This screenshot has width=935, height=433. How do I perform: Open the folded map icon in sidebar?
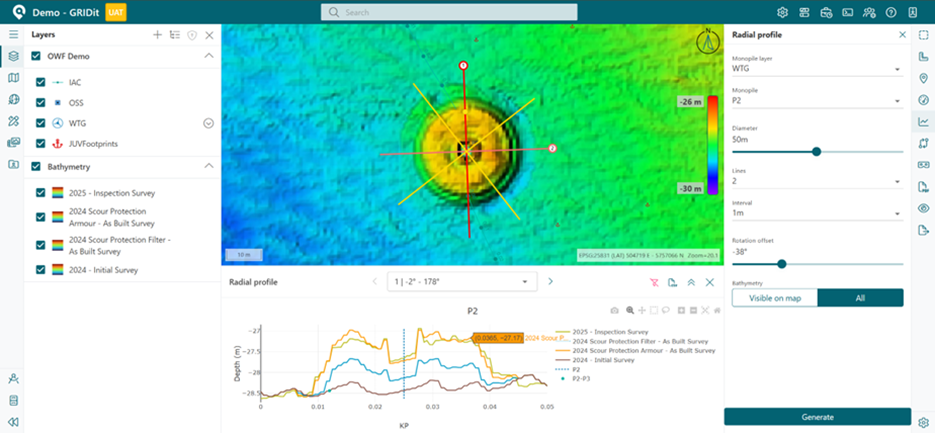(x=13, y=78)
